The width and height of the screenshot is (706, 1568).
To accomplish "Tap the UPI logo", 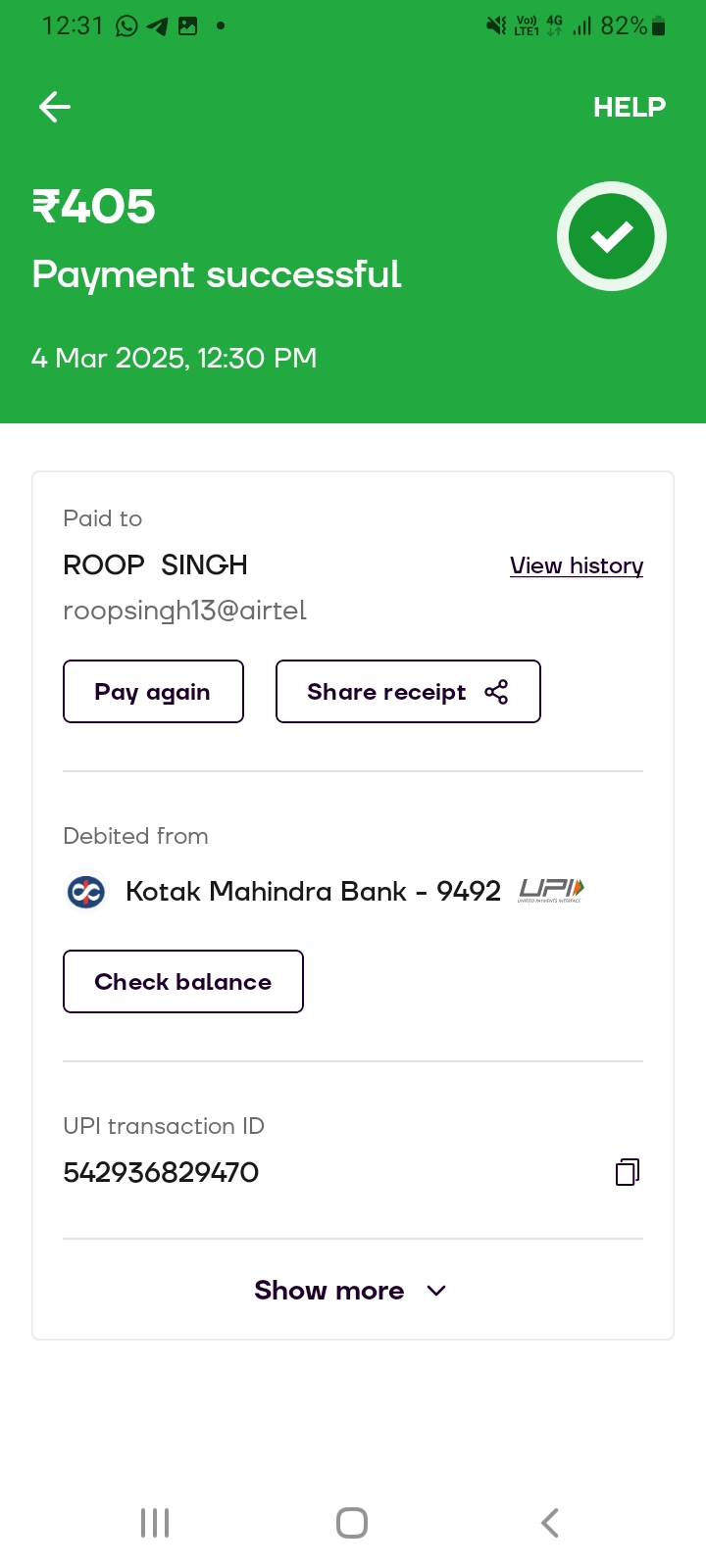I will click(x=551, y=890).
